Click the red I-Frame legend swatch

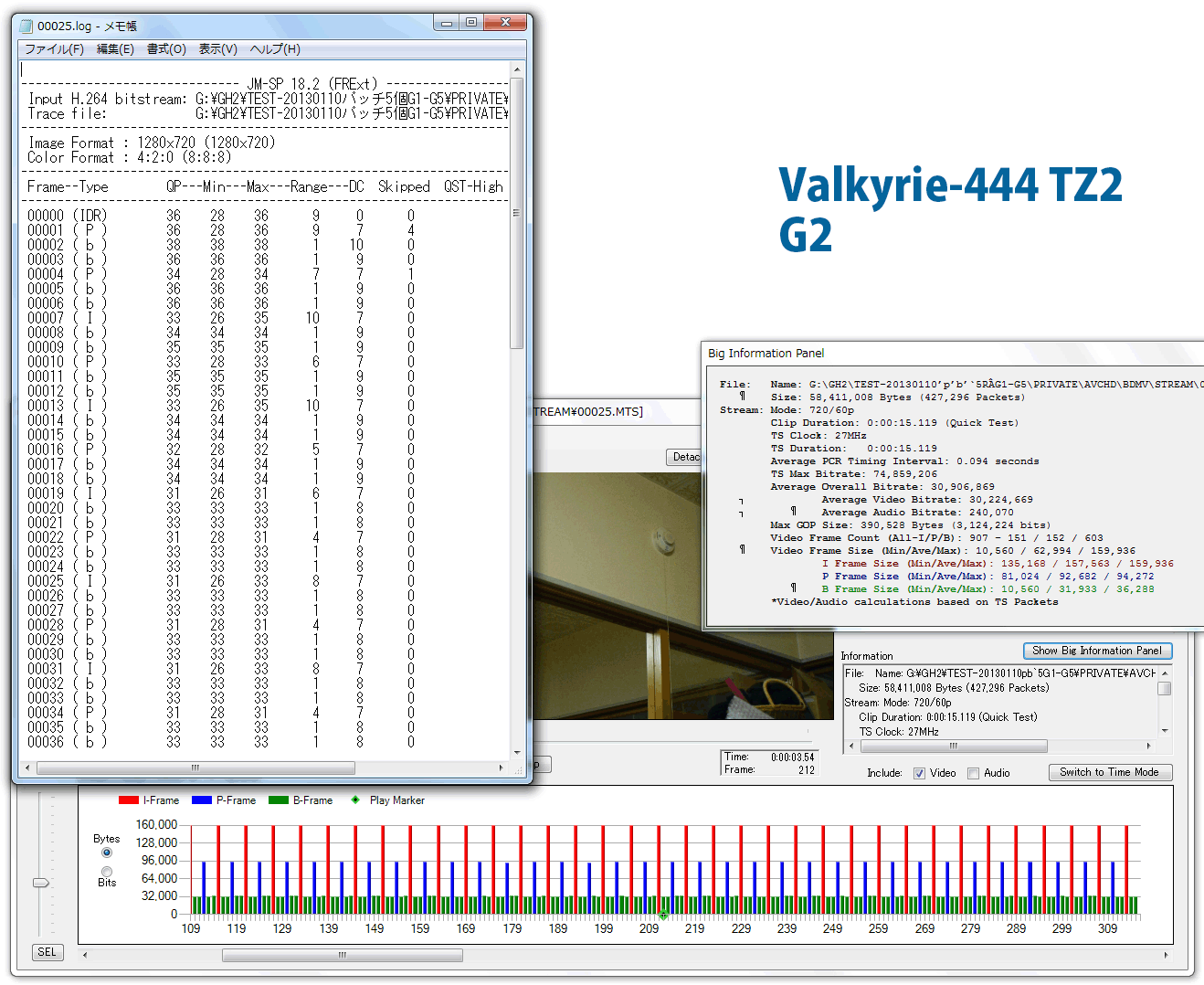tap(128, 800)
